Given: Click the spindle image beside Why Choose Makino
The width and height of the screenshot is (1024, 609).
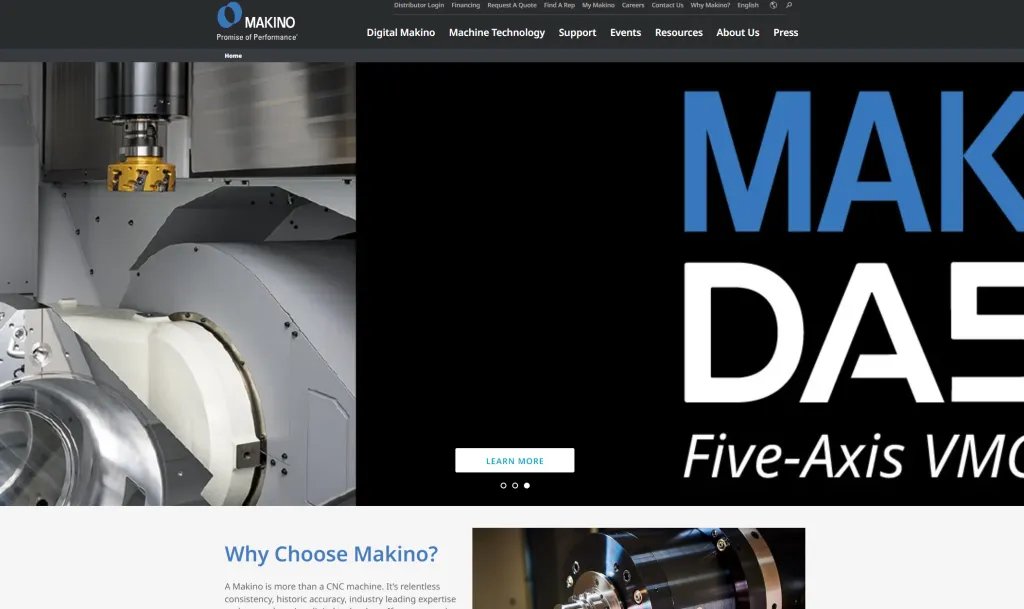Looking at the screenshot, I should coord(638,568).
